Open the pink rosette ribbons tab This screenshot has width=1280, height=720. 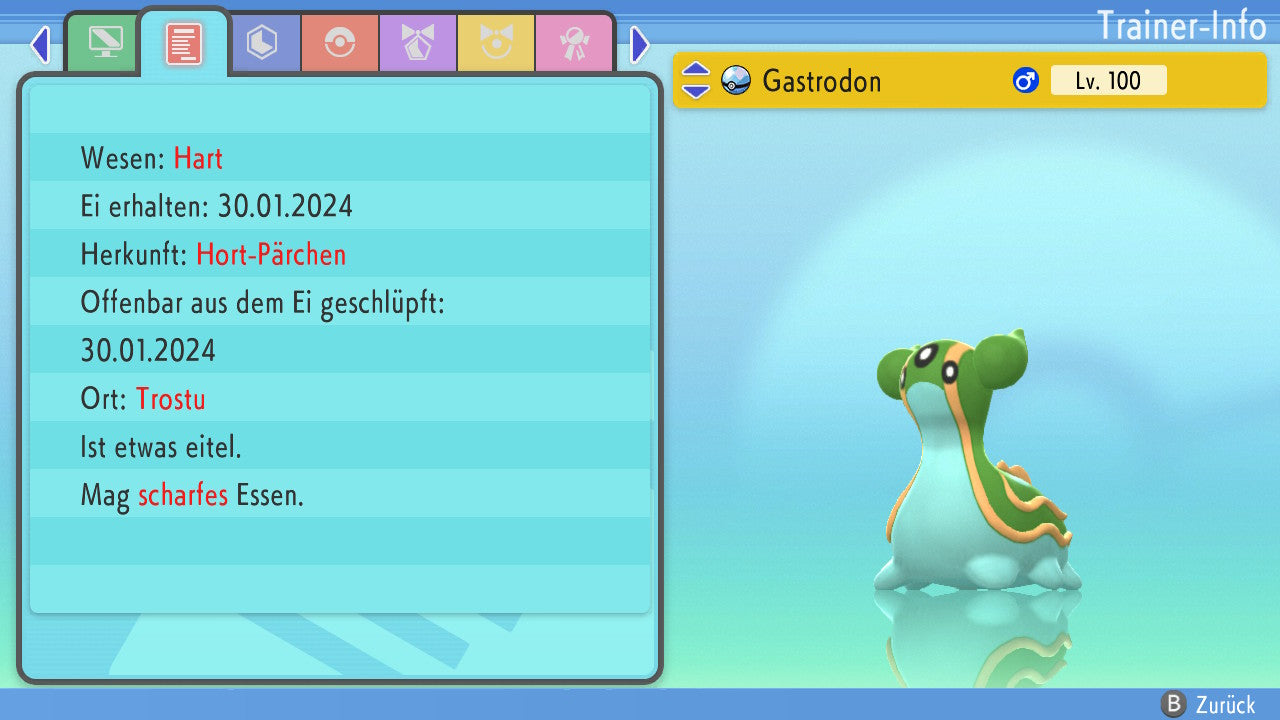pyautogui.click(x=574, y=43)
